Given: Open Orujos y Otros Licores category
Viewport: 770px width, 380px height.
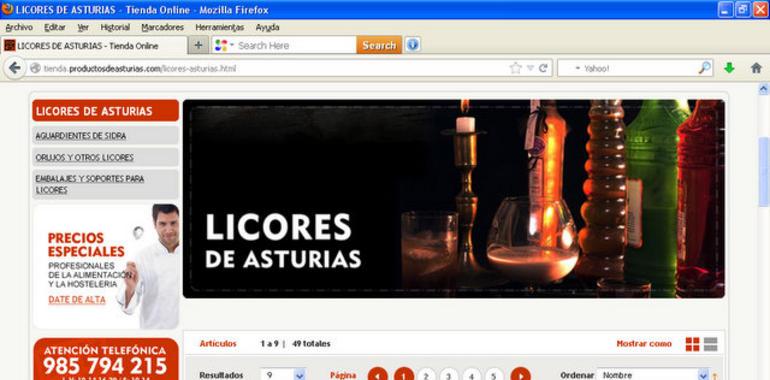Looking at the screenshot, I should [x=106, y=158].
